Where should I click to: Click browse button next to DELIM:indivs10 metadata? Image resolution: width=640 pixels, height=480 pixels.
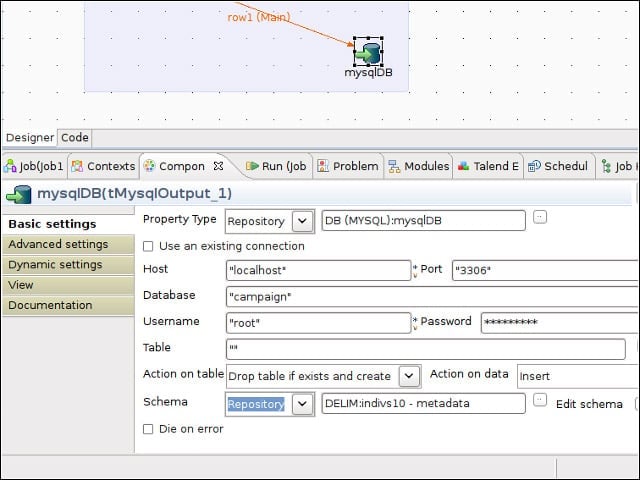point(540,400)
